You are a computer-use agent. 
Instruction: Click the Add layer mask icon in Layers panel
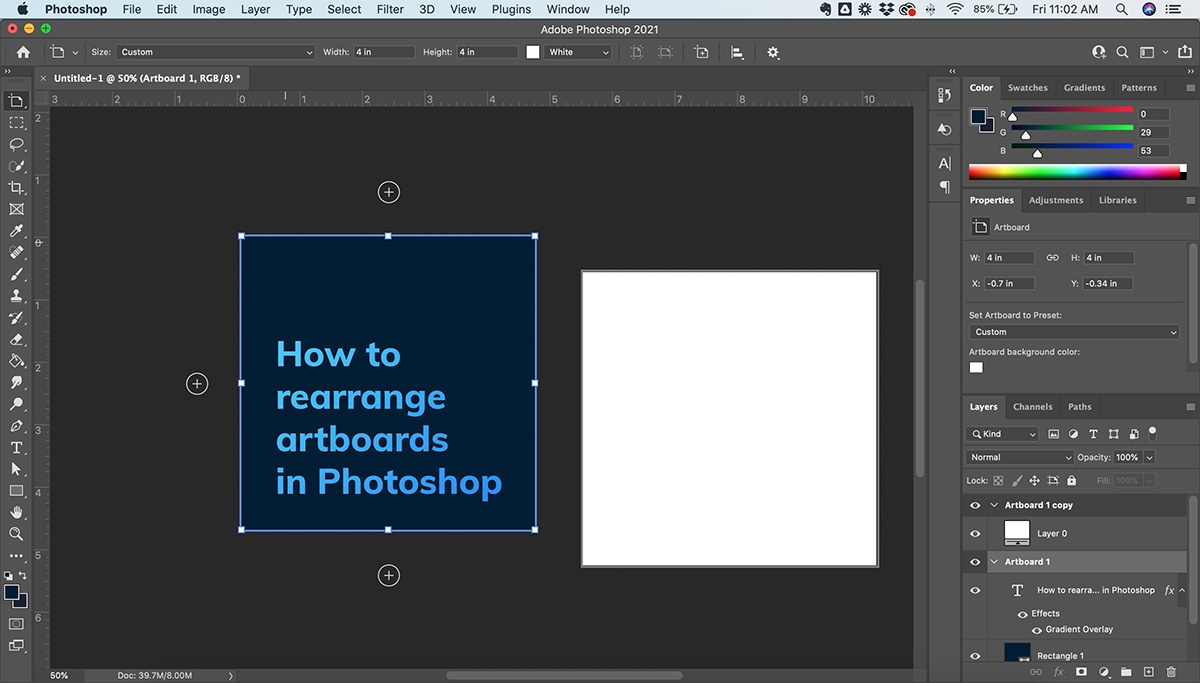1081,670
